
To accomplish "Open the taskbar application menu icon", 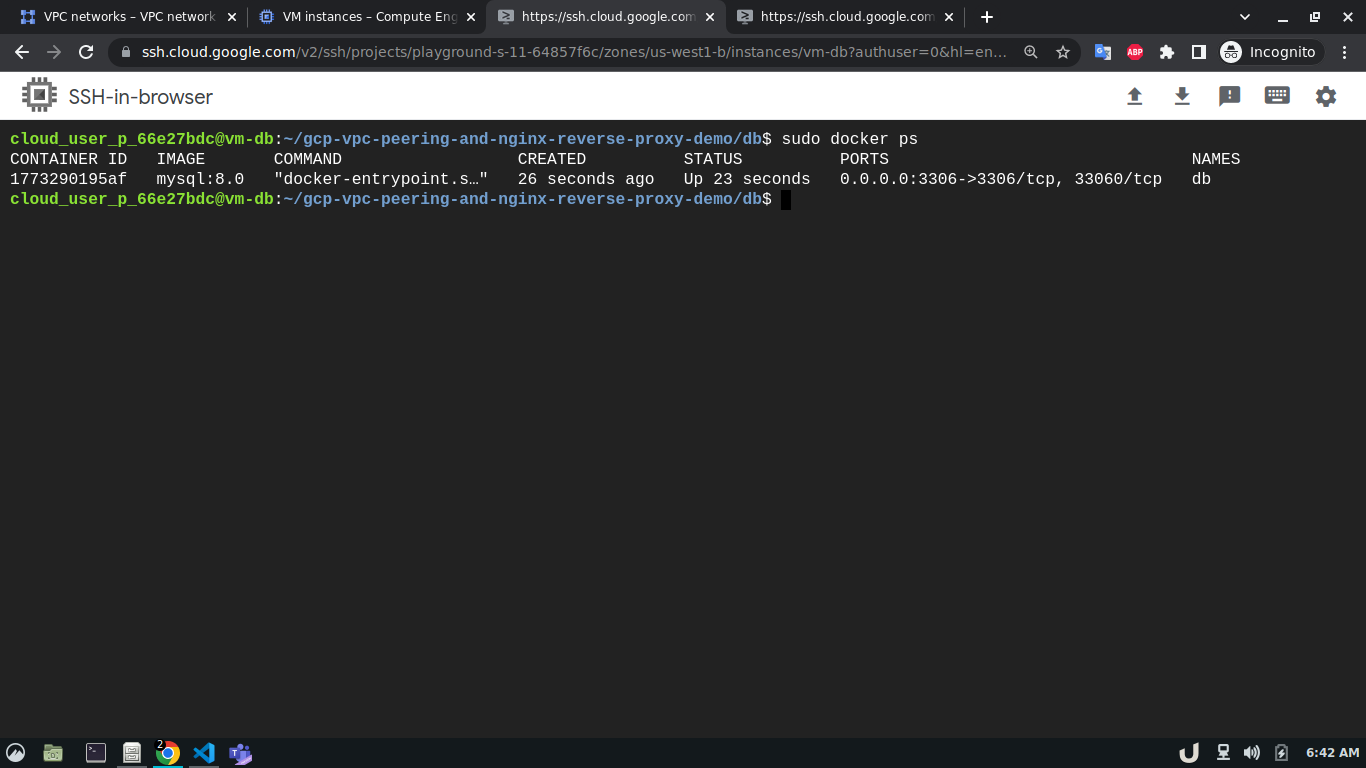I will (x=16, y=753).
